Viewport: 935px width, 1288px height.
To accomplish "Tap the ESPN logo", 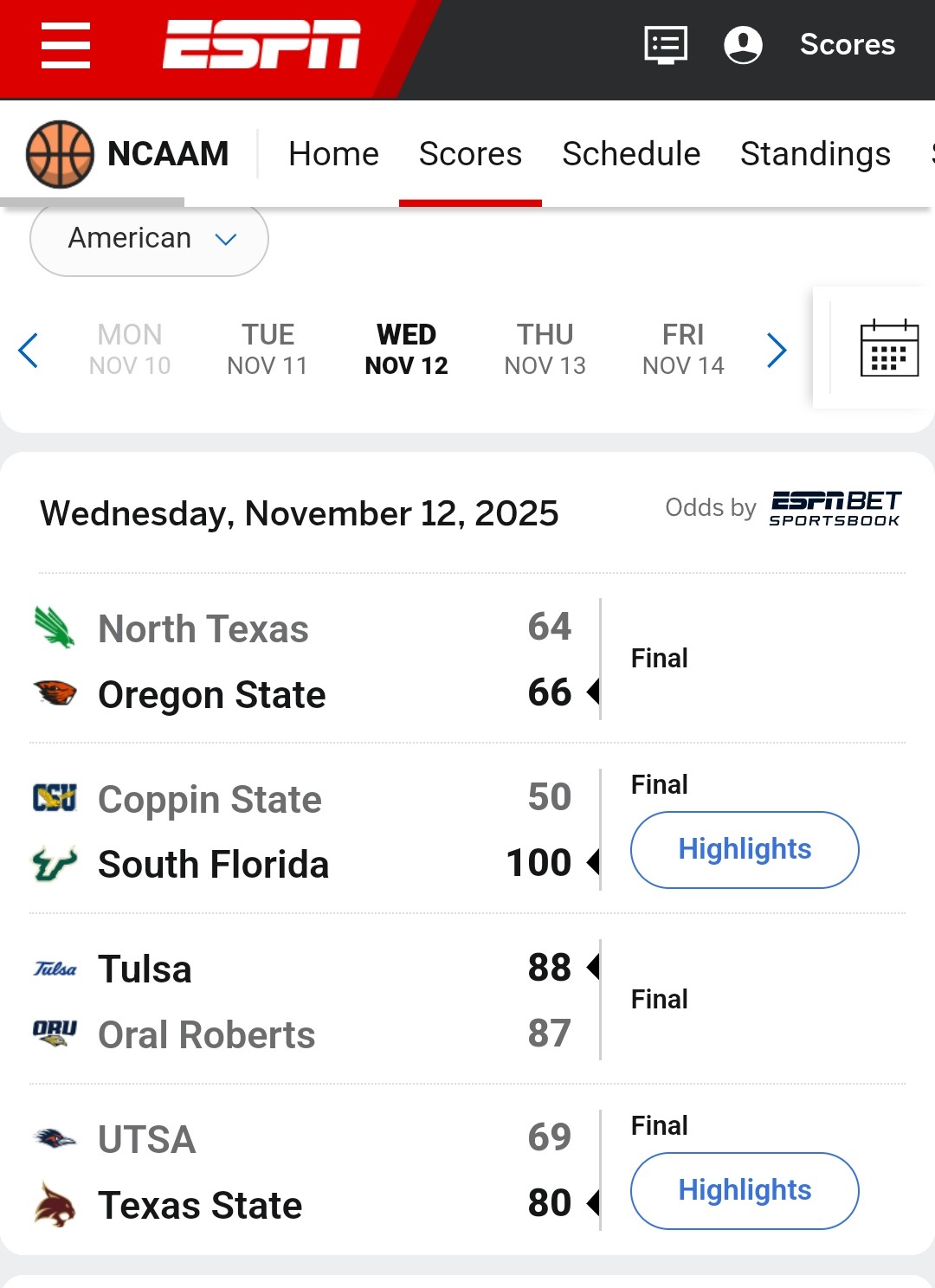I will click(x=261, y=44).
